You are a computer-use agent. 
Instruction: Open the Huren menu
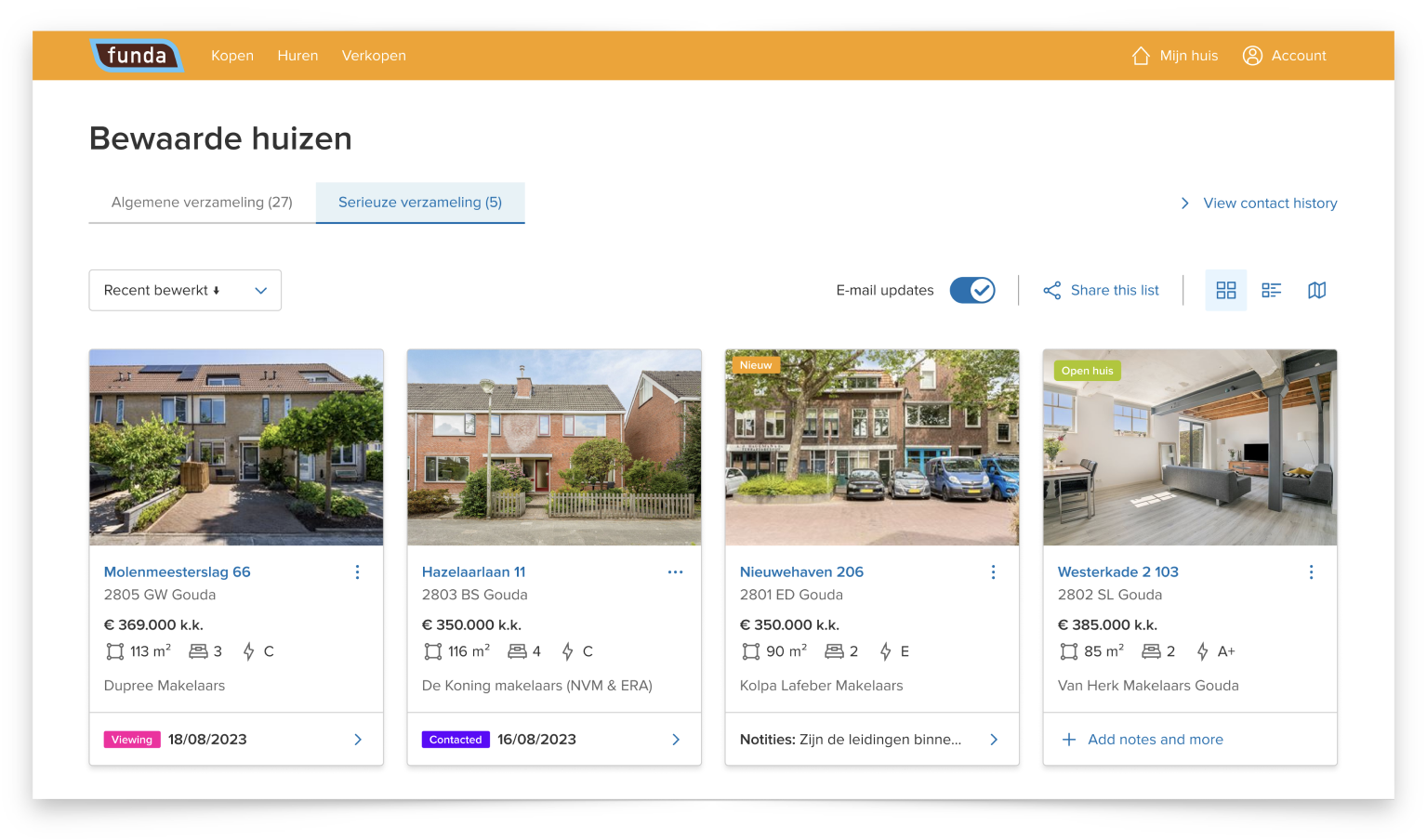click(297, 56)
